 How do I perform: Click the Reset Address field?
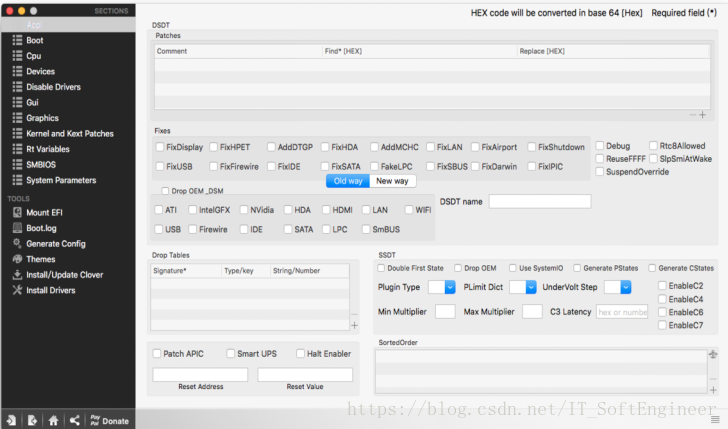200,375
